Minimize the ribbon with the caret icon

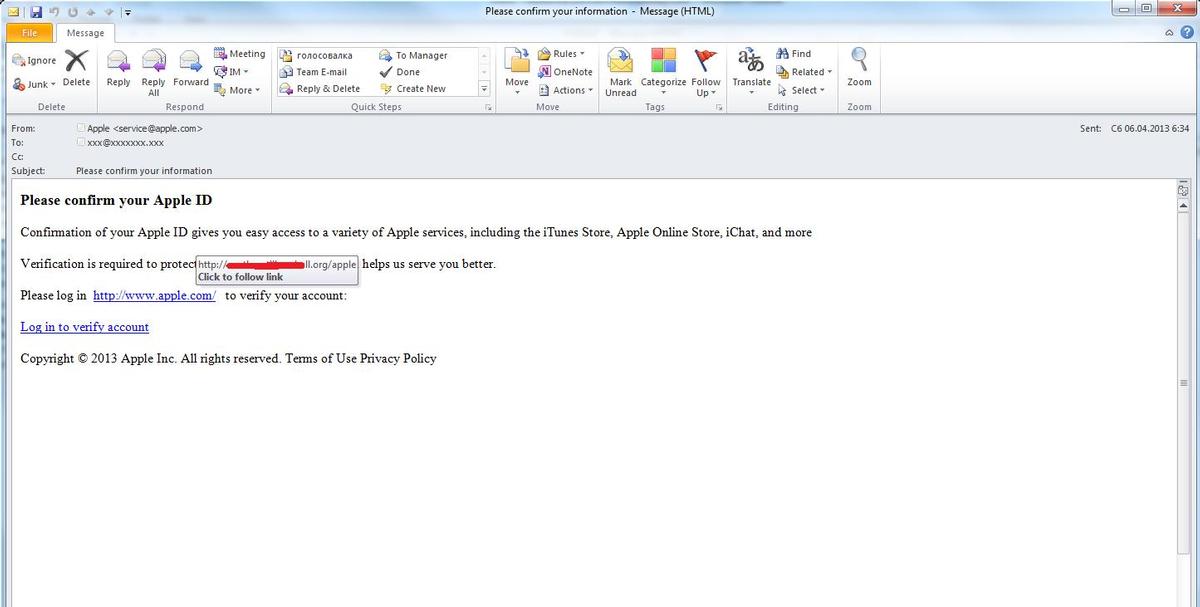(x=1170, y=33)
